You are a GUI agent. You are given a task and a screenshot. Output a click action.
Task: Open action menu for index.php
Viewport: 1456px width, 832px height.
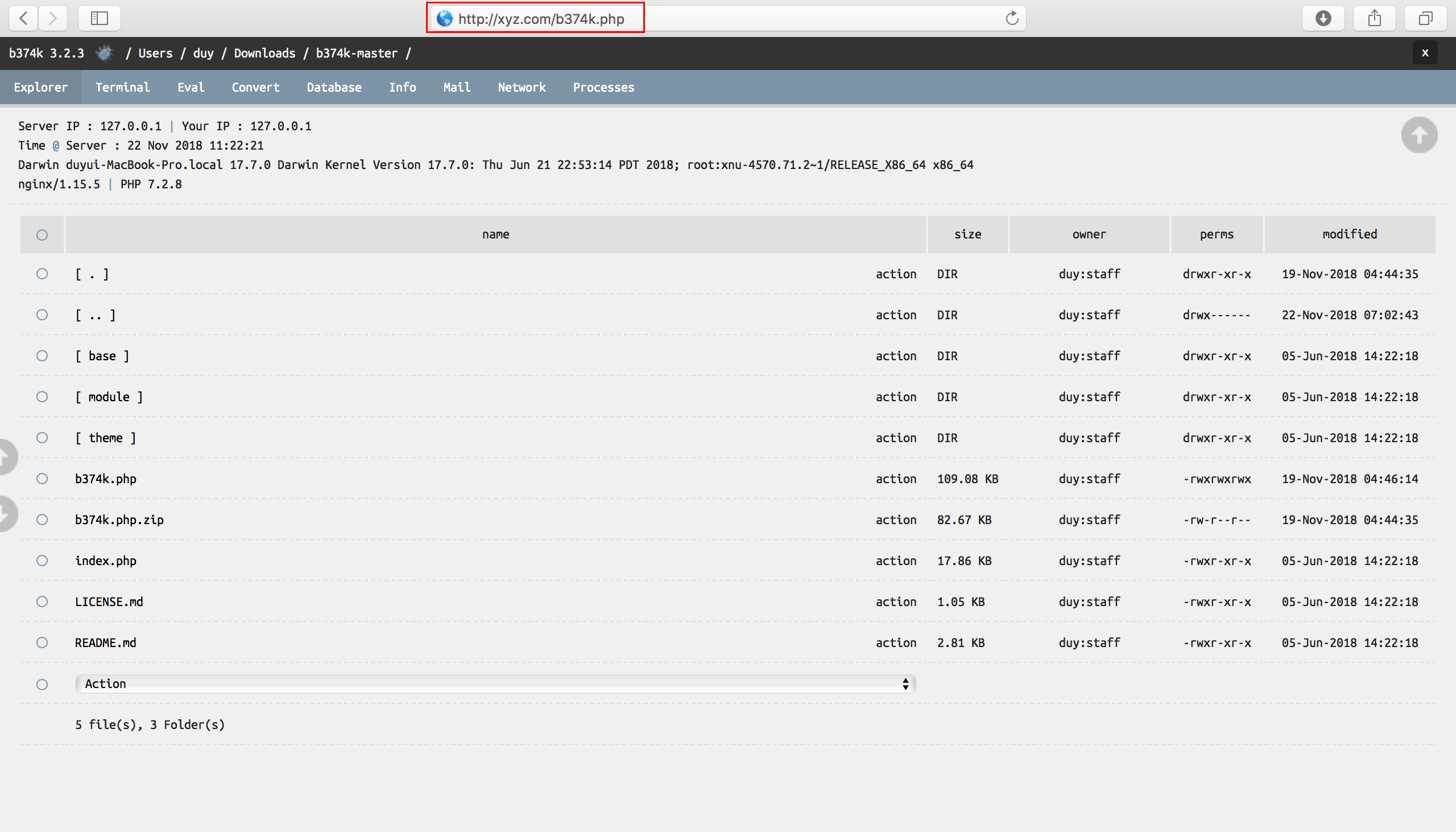tap(896, 561)
